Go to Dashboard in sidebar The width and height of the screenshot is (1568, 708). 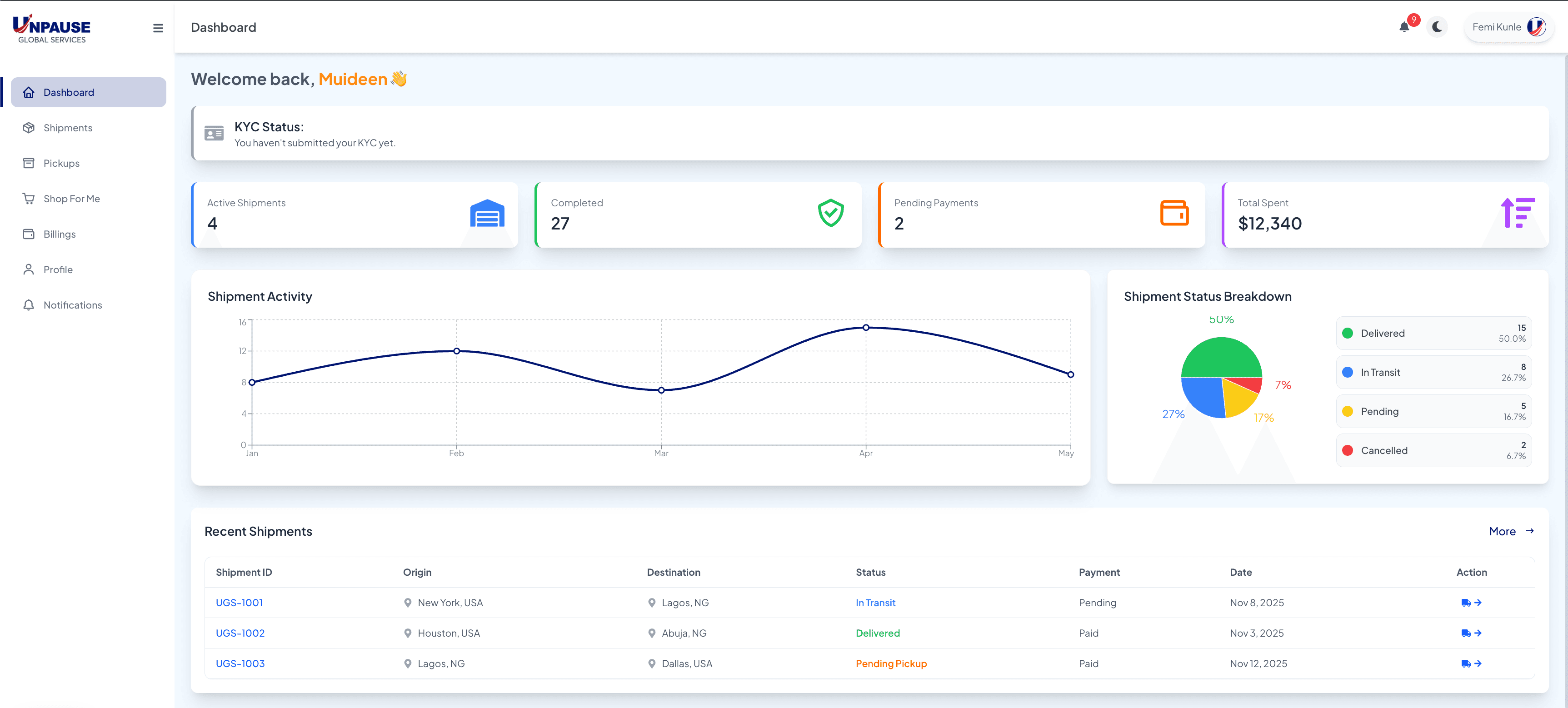point(88,92)
